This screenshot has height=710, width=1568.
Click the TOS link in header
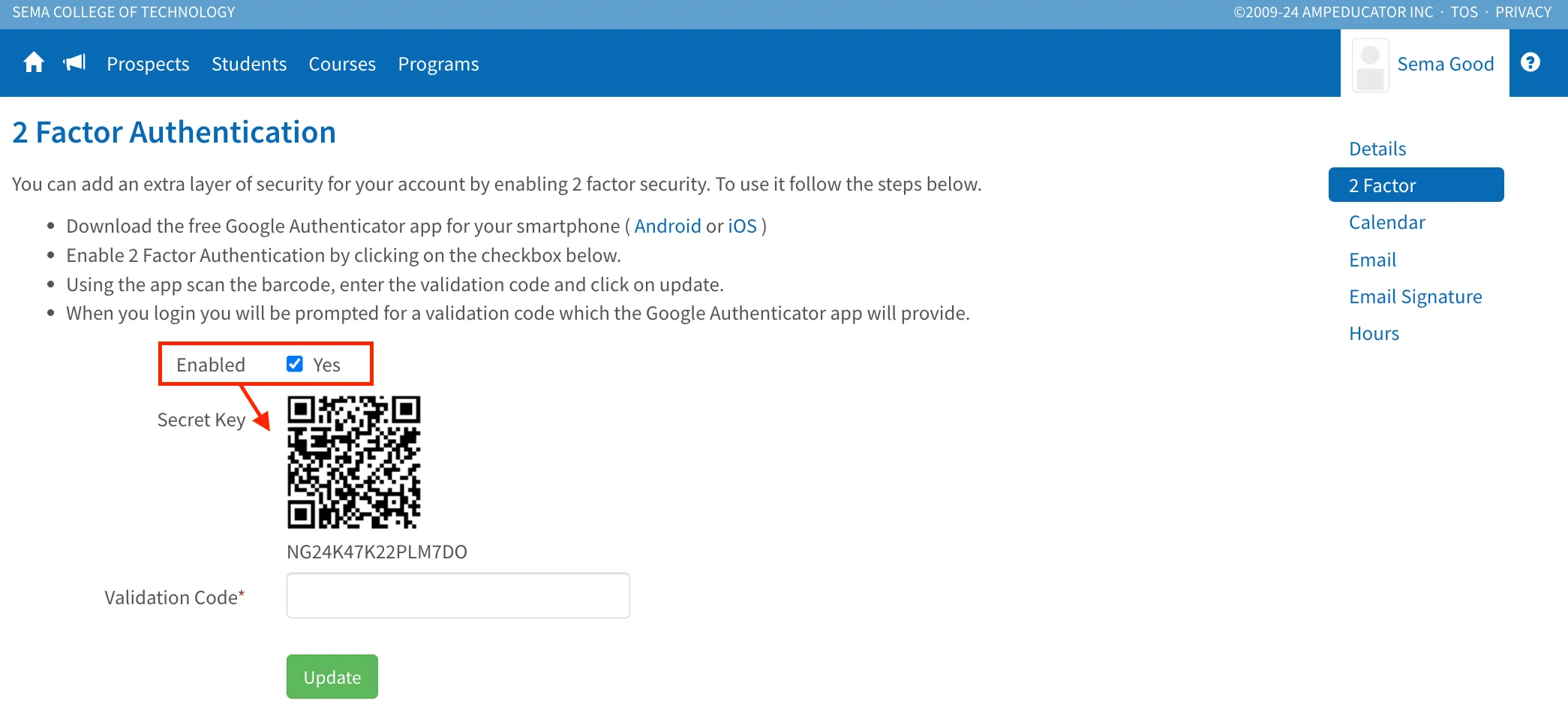(1464, 12)
